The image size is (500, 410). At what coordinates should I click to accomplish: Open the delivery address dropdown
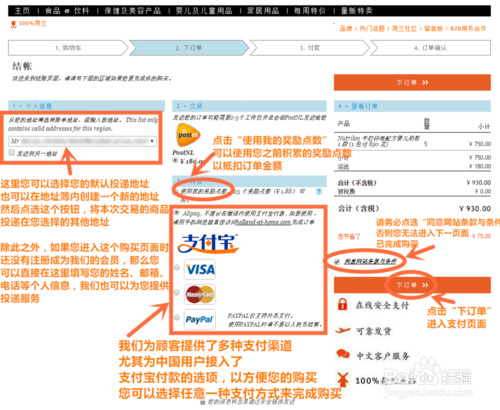pyautogui.click(x=82, y=141)
